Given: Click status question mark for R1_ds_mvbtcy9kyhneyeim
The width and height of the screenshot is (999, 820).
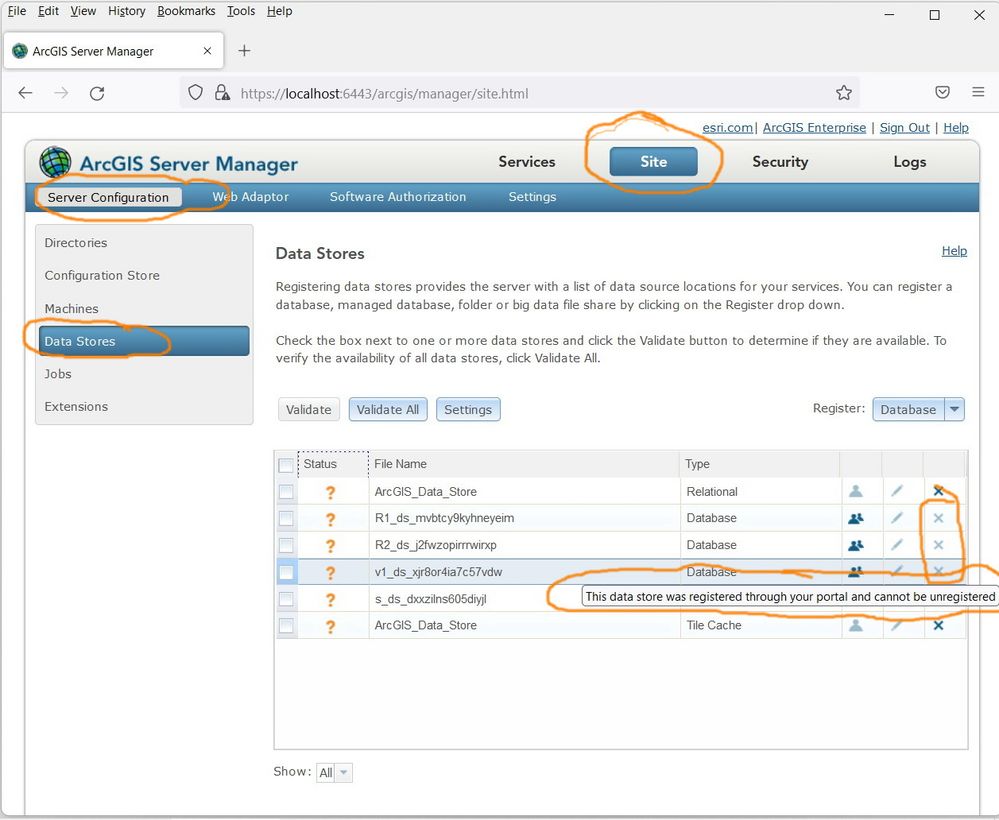Looking at the screenshot, I should (330, 519).
